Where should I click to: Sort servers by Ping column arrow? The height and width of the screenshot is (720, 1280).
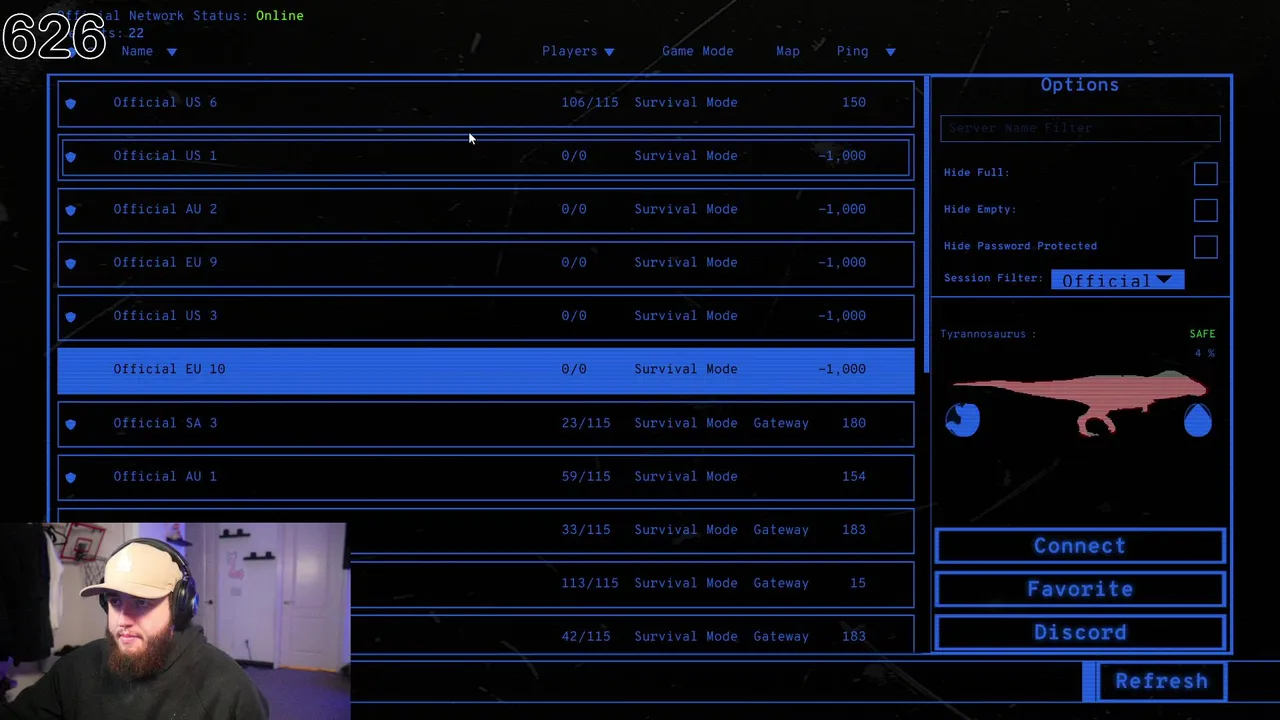click(890, 52)
